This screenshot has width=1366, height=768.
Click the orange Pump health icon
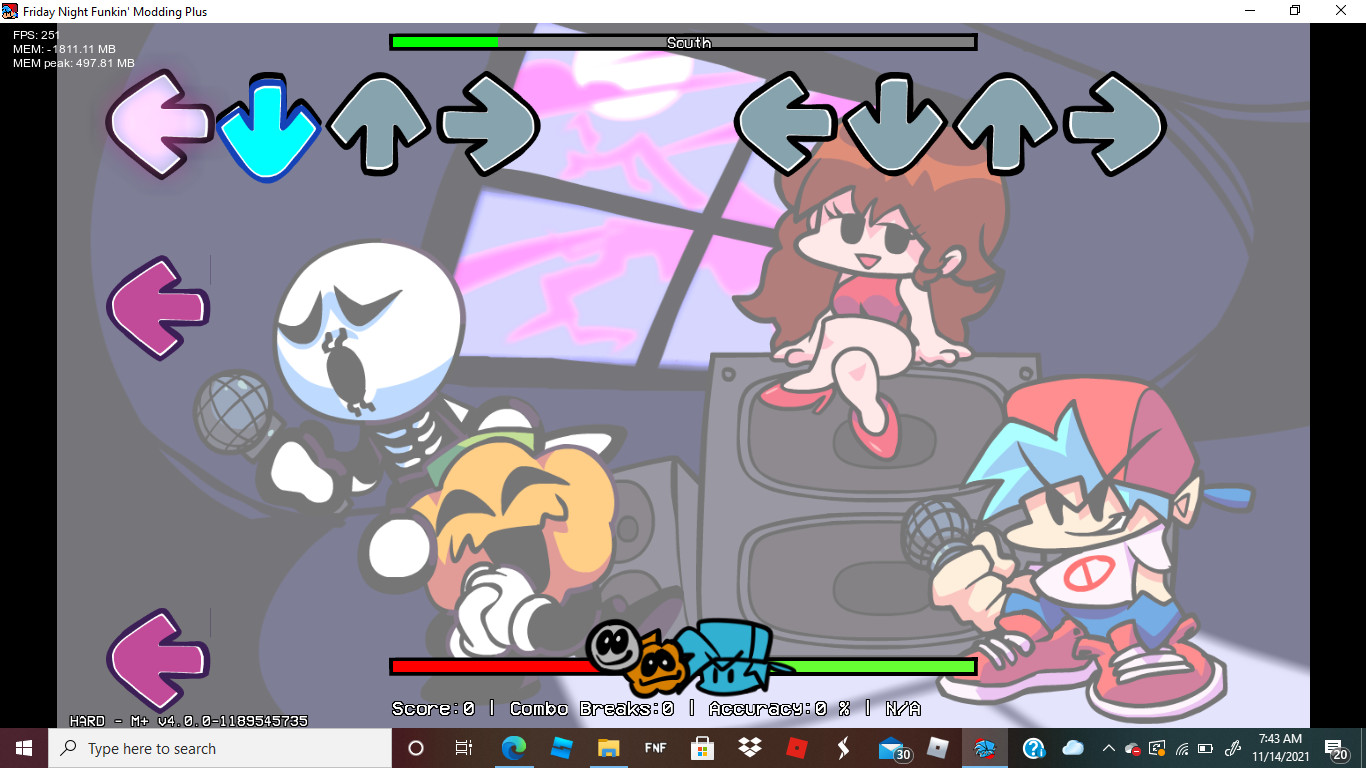coord(657,666)
